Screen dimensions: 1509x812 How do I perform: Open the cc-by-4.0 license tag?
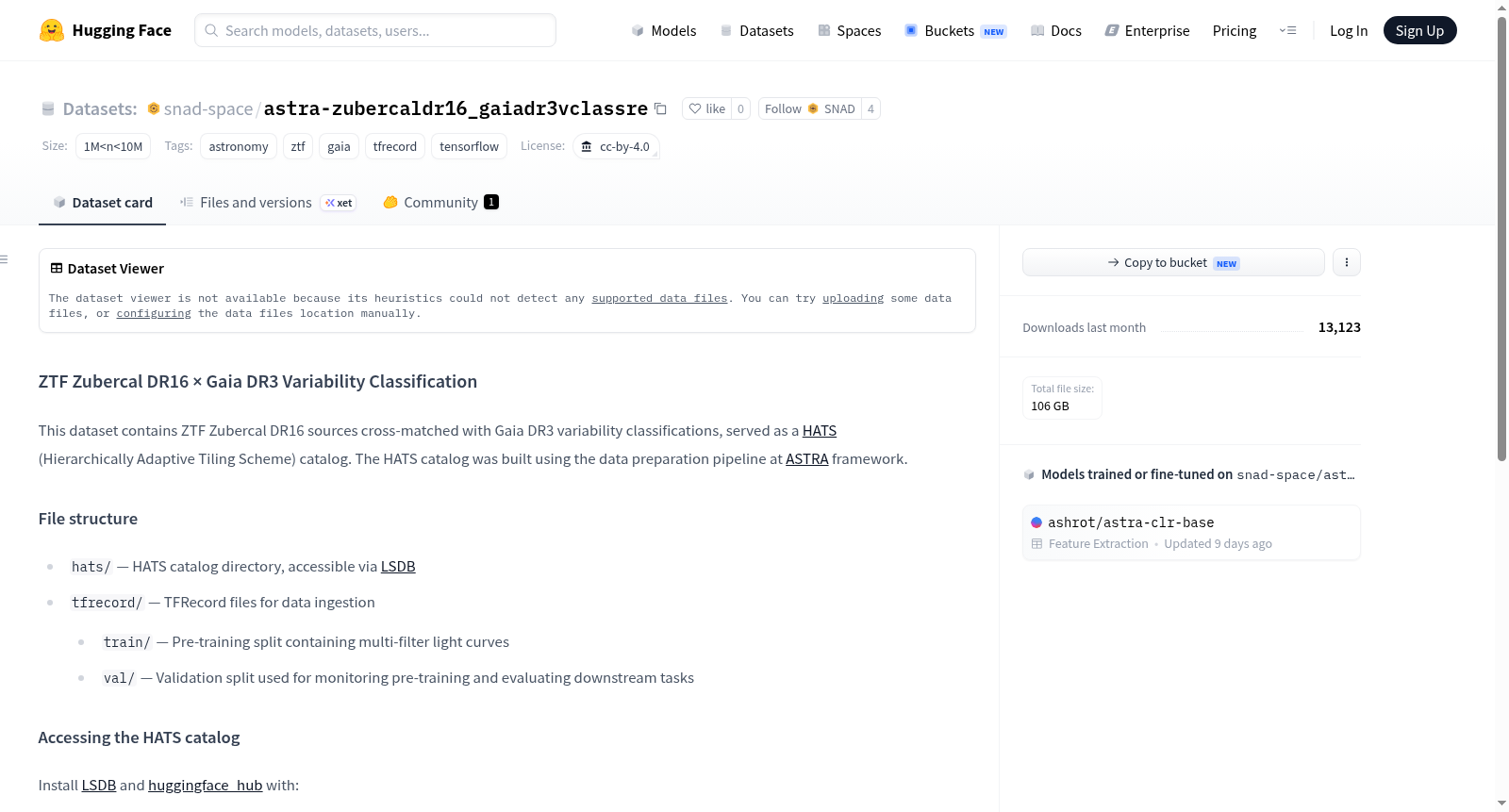616,146
